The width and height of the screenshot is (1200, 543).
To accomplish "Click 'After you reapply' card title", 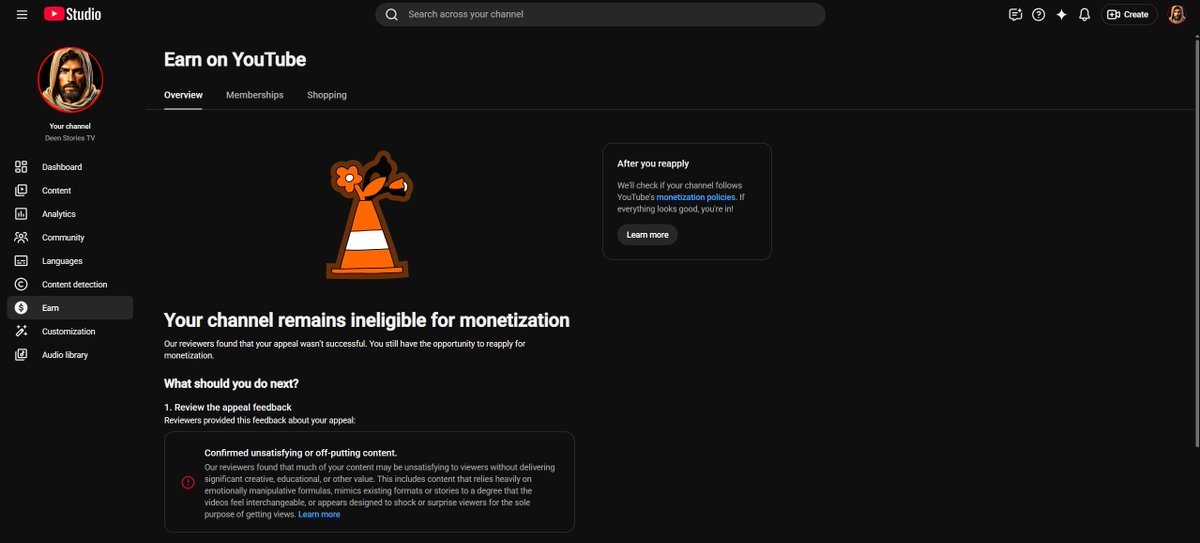I will (653, 163).
